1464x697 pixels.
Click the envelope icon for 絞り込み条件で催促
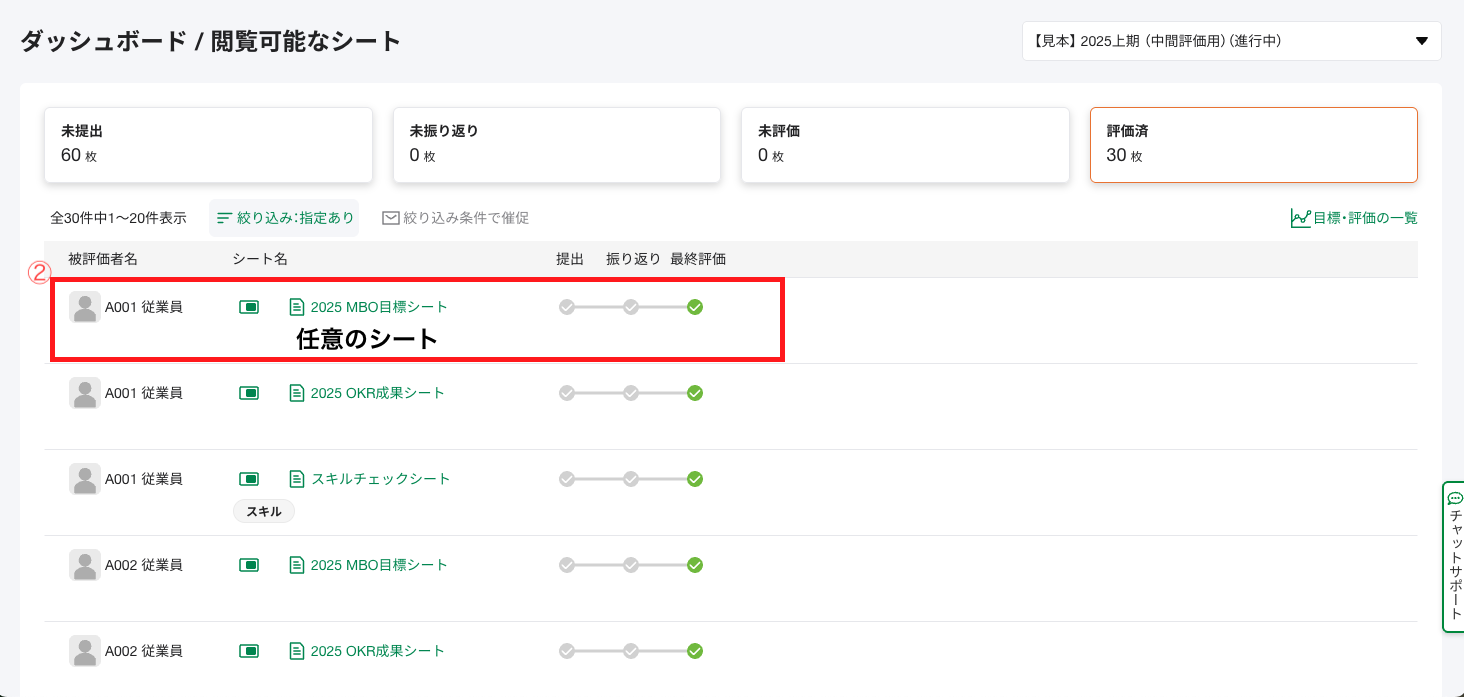pyautogui.click(x=390, y=217)
